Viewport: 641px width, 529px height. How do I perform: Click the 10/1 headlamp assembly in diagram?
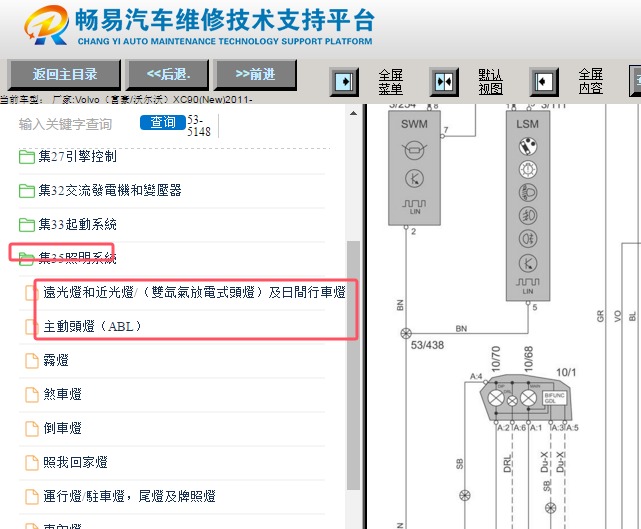point(526,397)
